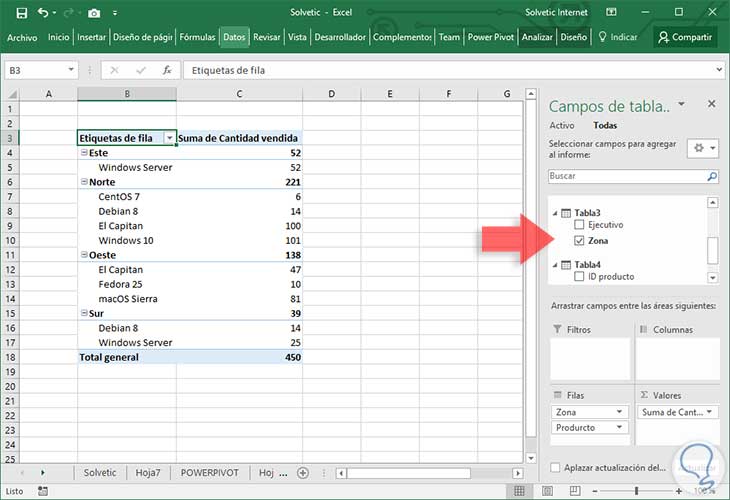Click the Compartir share button

click(685, 37)
